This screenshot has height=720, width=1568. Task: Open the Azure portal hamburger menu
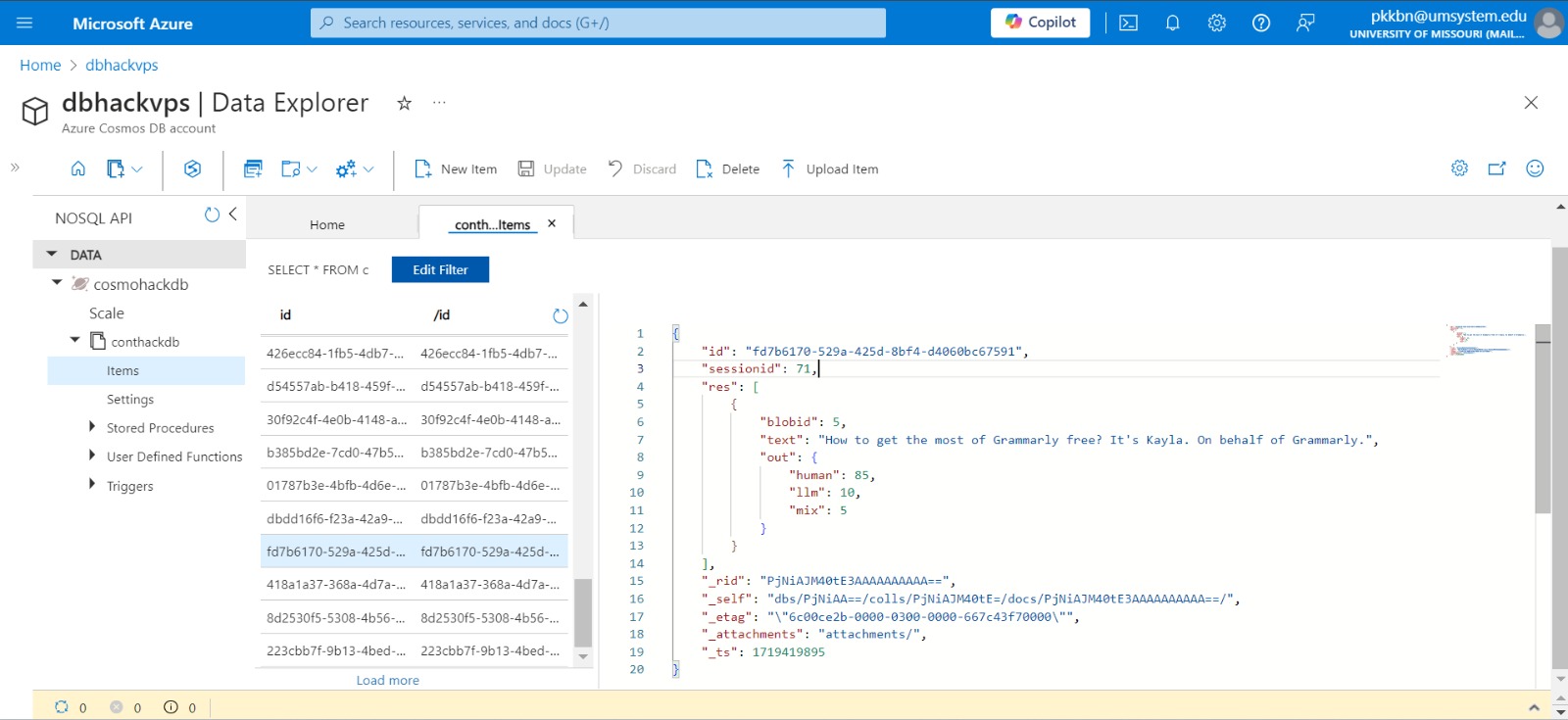(x=24, y=23)
